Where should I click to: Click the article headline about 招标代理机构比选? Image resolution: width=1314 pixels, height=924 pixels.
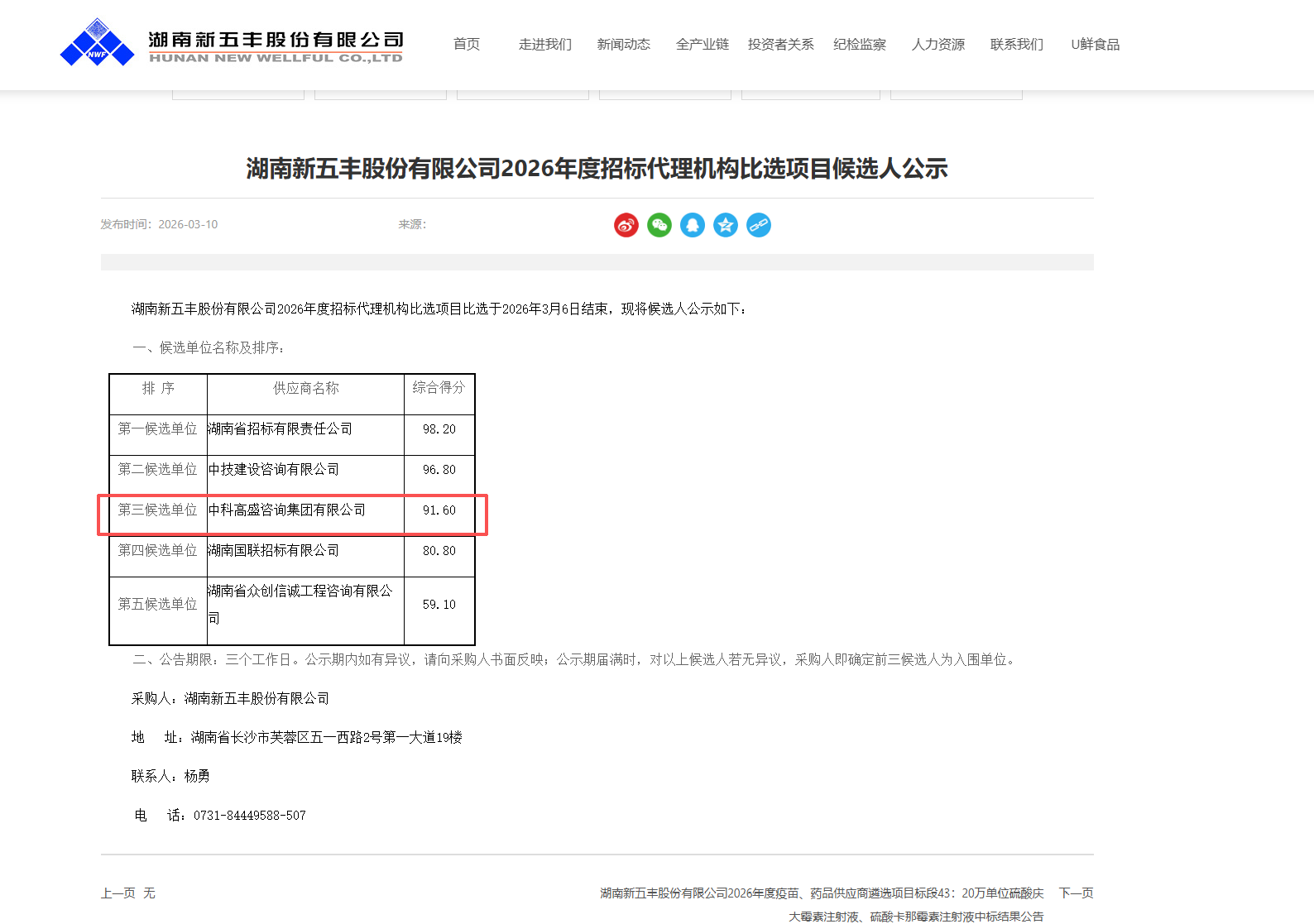click(x=597, y=169)
